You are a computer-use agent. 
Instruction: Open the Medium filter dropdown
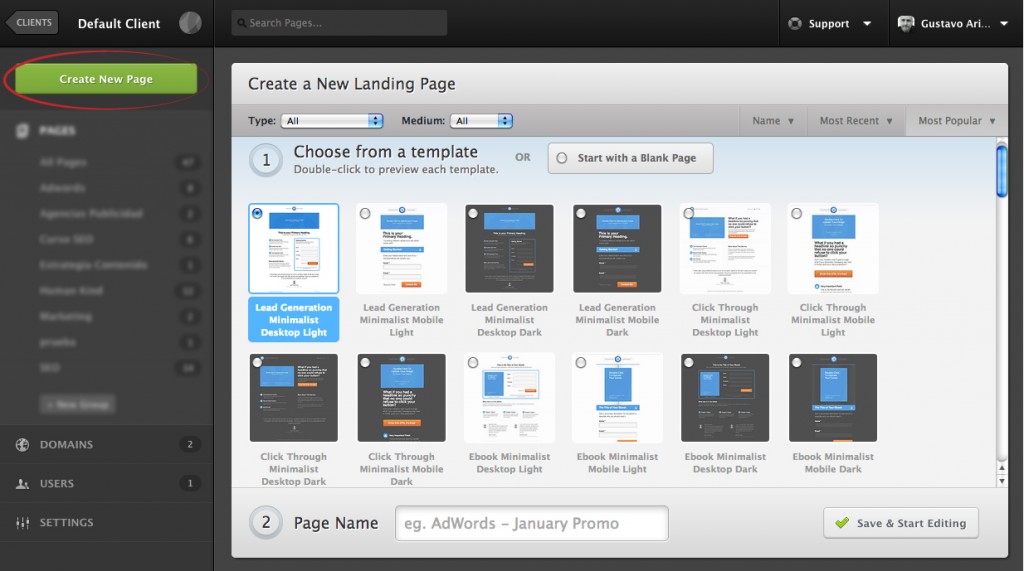click(481, 121)
